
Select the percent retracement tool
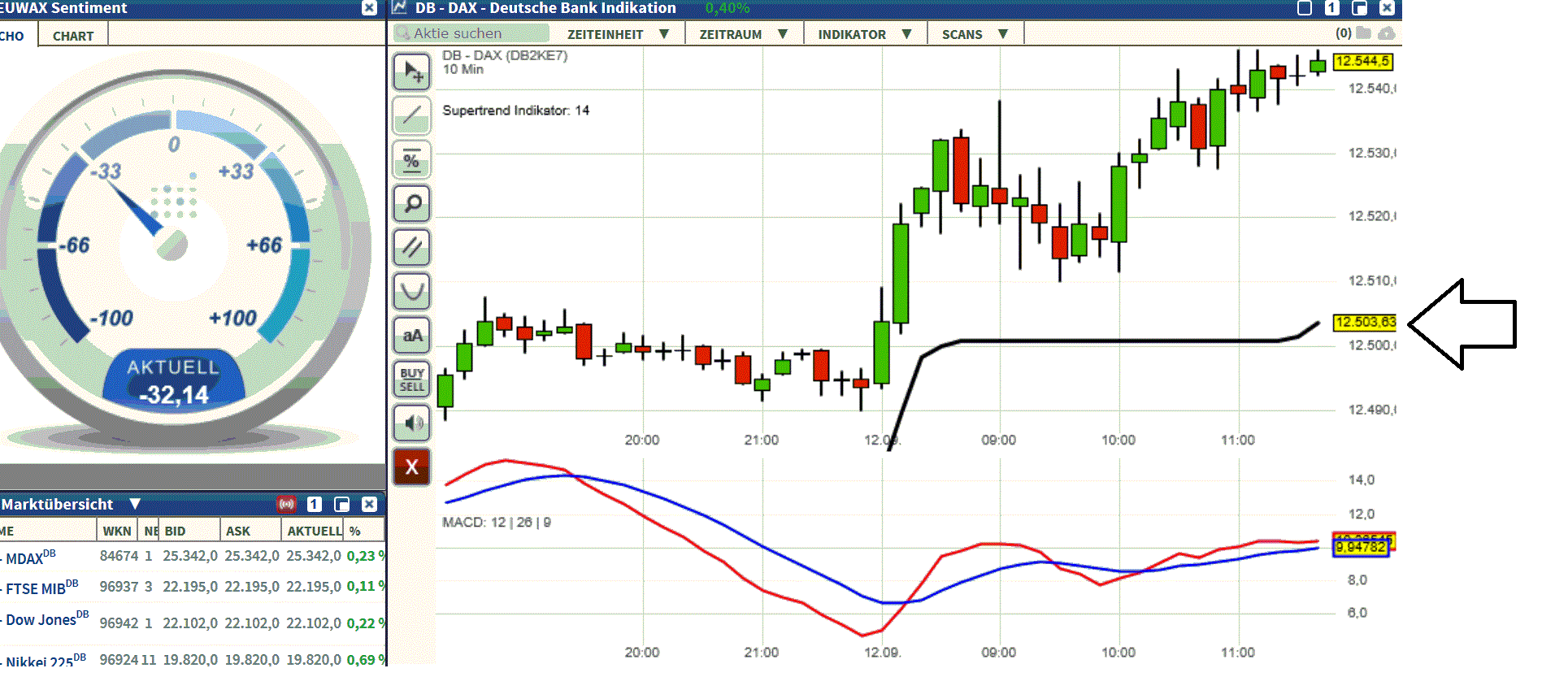point(412,159)
